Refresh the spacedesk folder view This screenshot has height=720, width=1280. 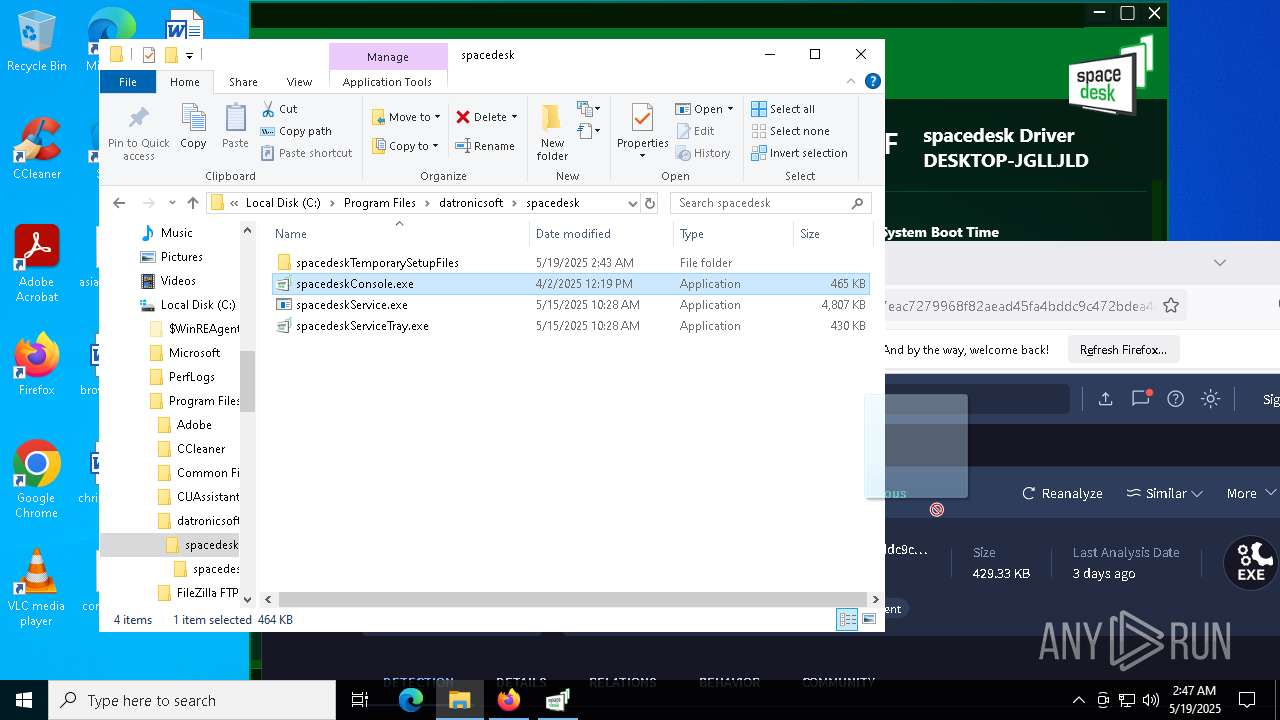click(650, 203)
